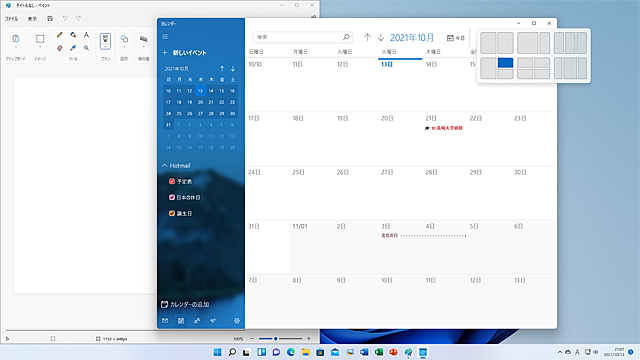Select 25日 cell in month view
The image size is (640, 360).
pyautogui.click(x=311, y=193)
